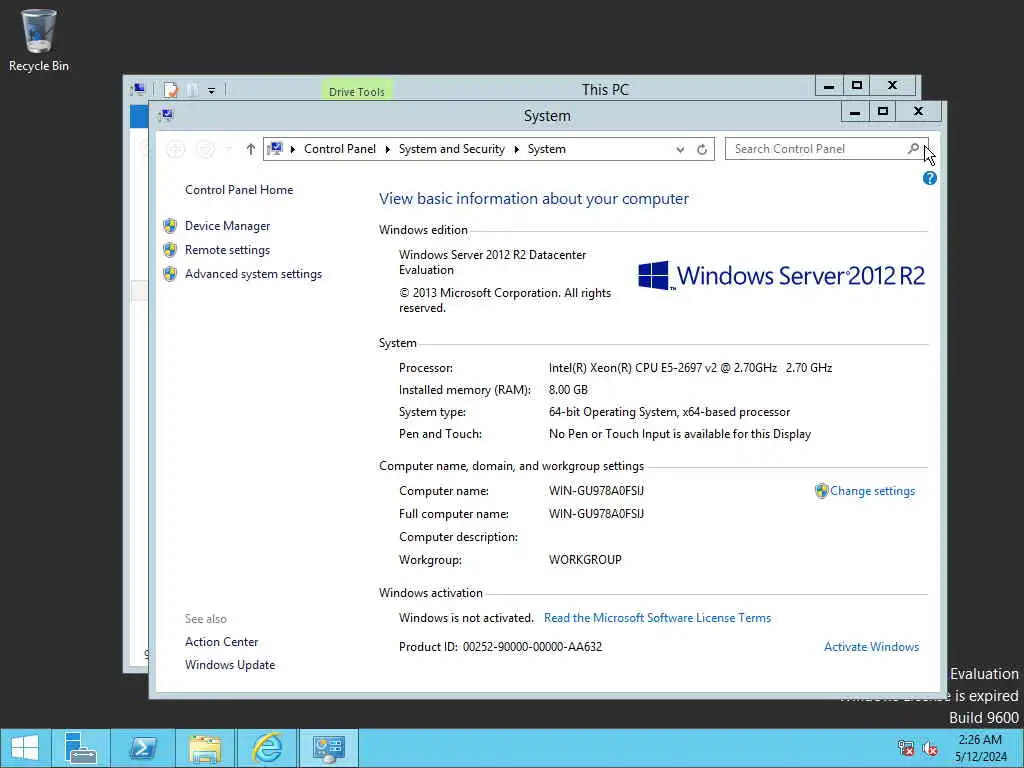Click This PC window title bar icon
1024x768 pixels.
[x=138, y=89]
